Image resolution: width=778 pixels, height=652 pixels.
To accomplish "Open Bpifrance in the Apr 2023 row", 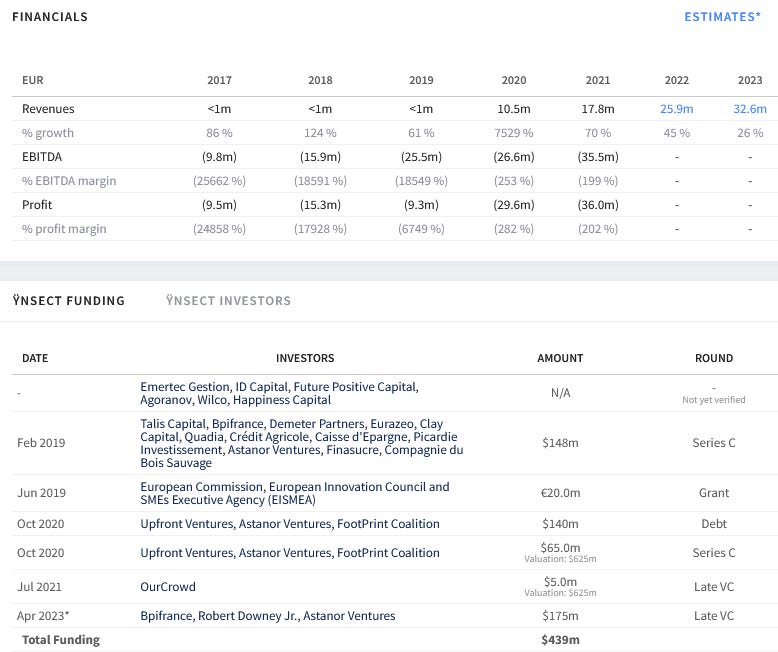I will (166, 616).
